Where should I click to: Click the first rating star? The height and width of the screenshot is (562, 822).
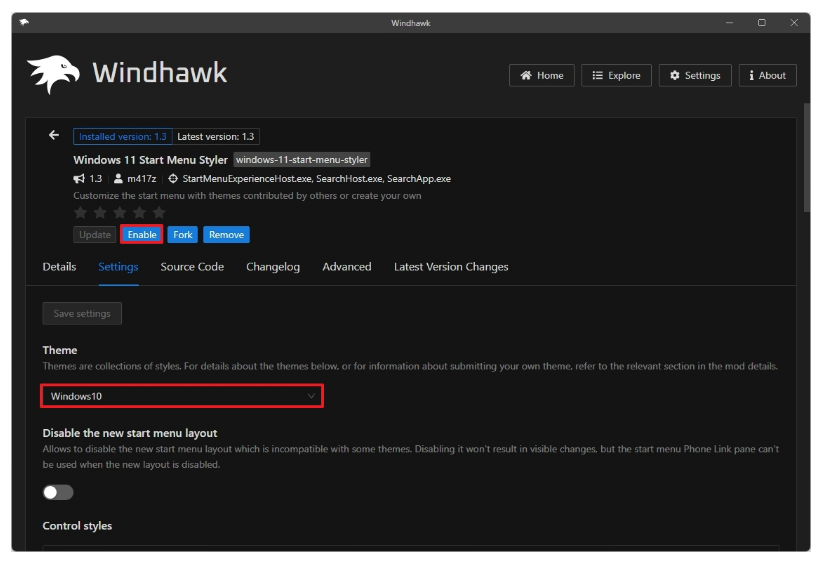tap(81, 213)
